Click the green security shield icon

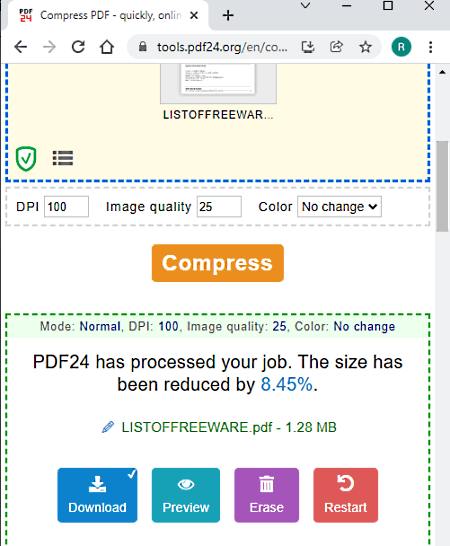tap(26, 159)
